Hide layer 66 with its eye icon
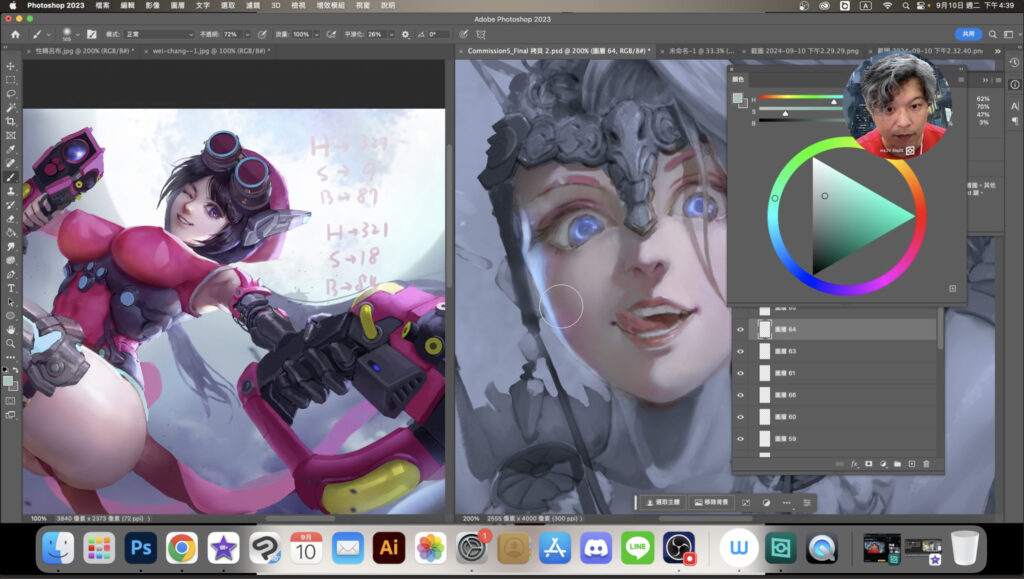 [x=740, y=395]
